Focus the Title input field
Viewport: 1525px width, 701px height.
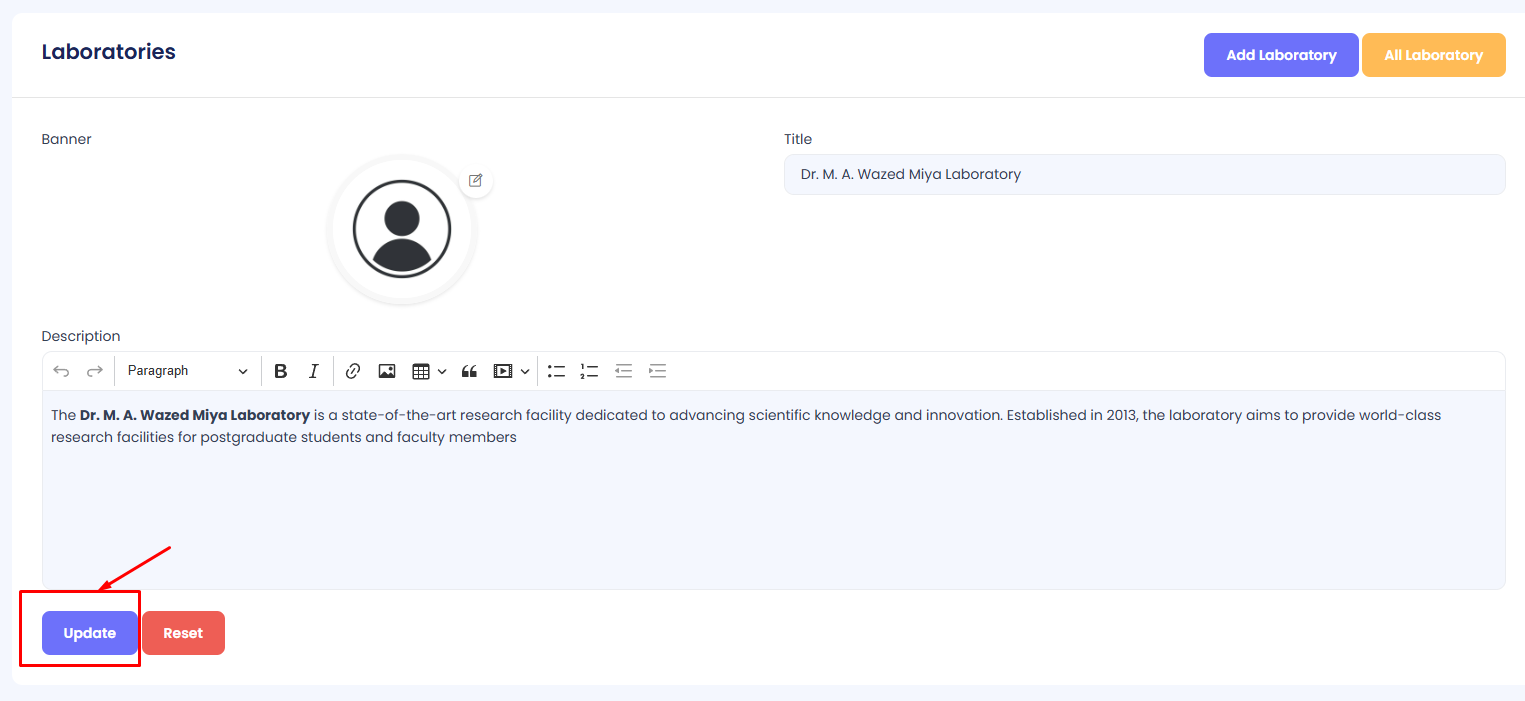pos(1144,175)
